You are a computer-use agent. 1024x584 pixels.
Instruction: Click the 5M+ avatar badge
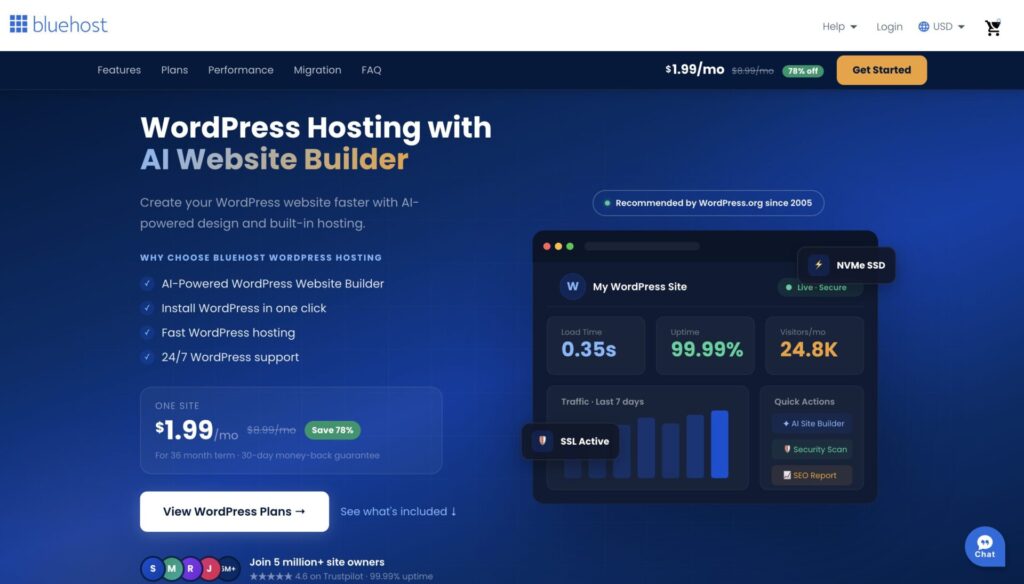point(228,568)
